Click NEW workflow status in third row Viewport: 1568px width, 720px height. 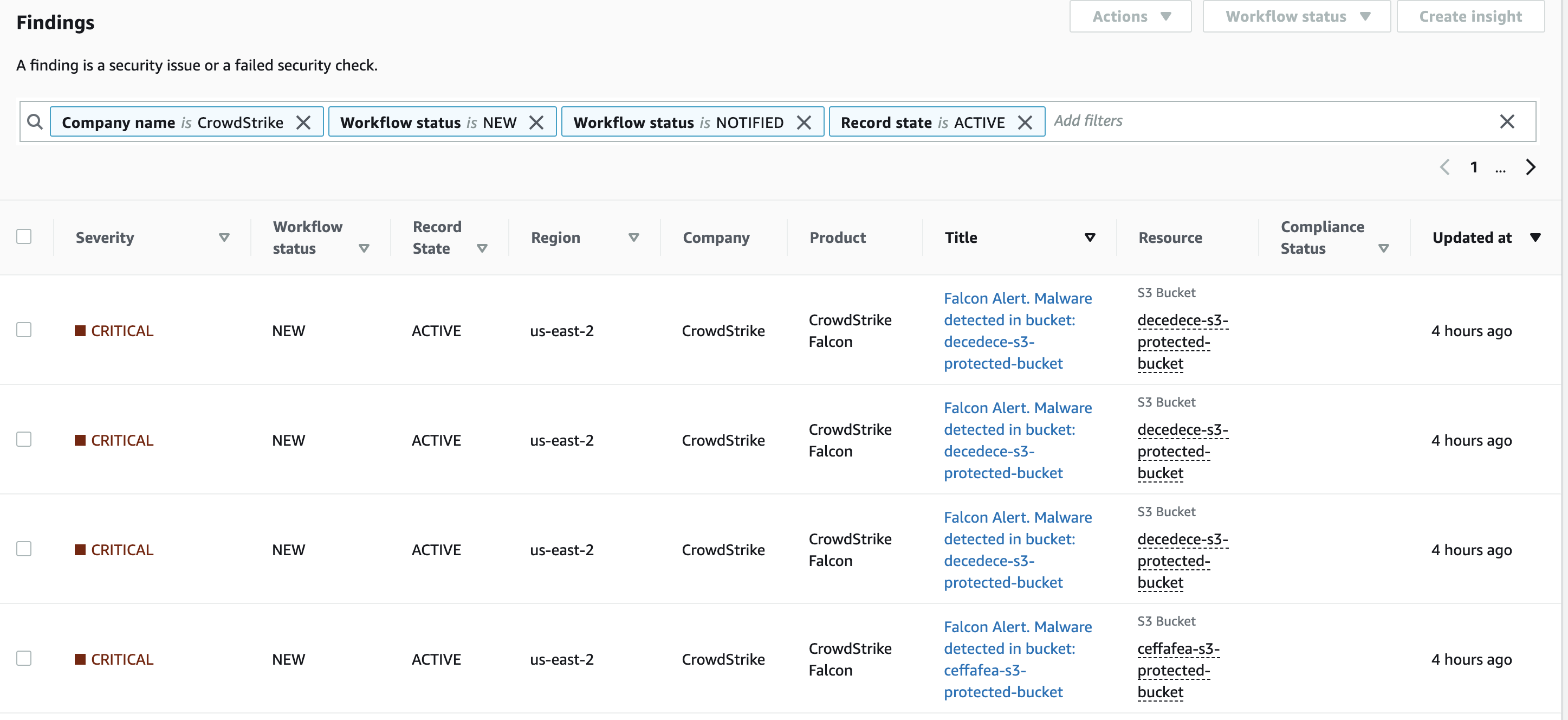[289, 550]
